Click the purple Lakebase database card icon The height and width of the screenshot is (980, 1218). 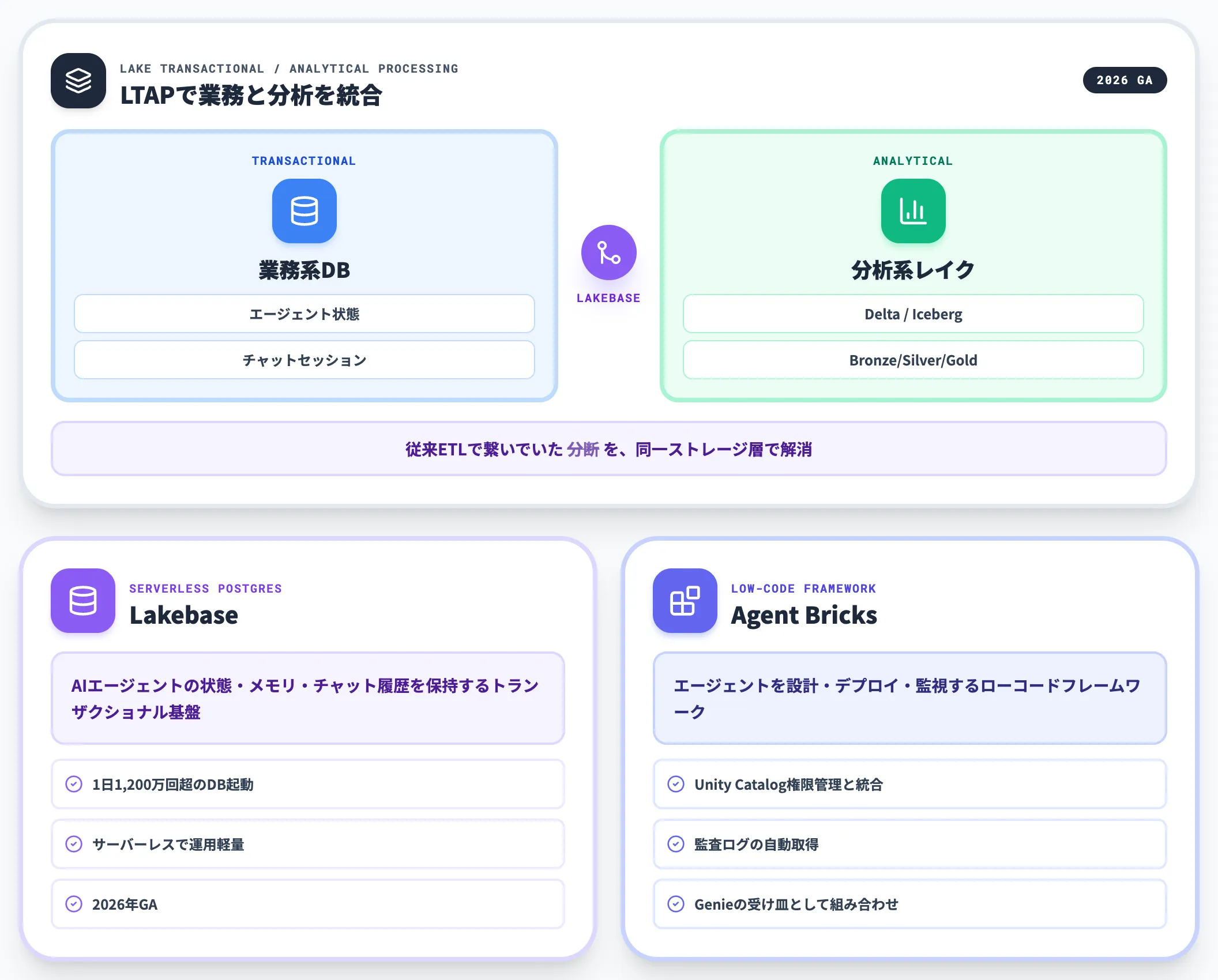point(83,601)
